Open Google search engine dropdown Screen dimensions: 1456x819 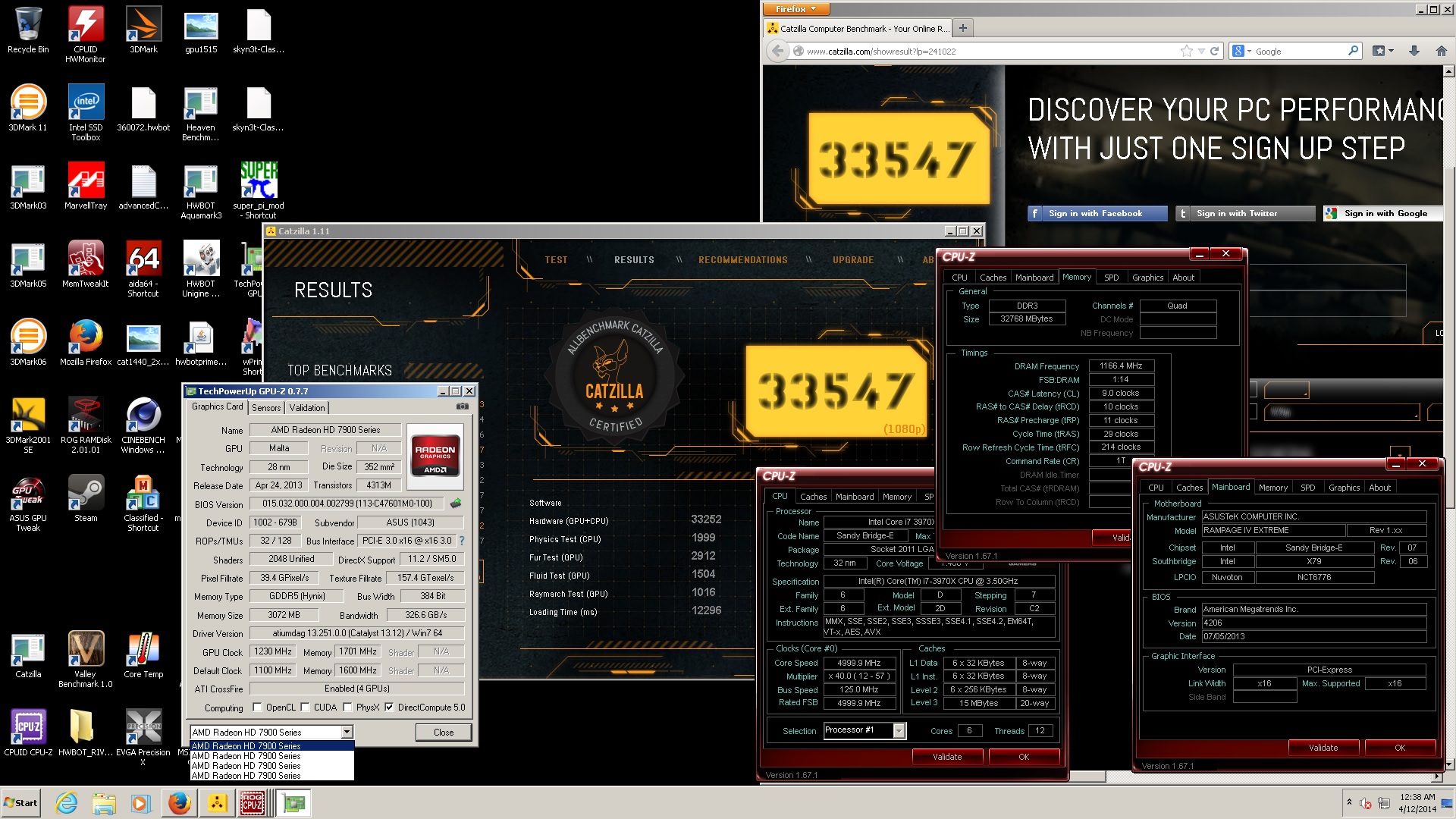1241,51
